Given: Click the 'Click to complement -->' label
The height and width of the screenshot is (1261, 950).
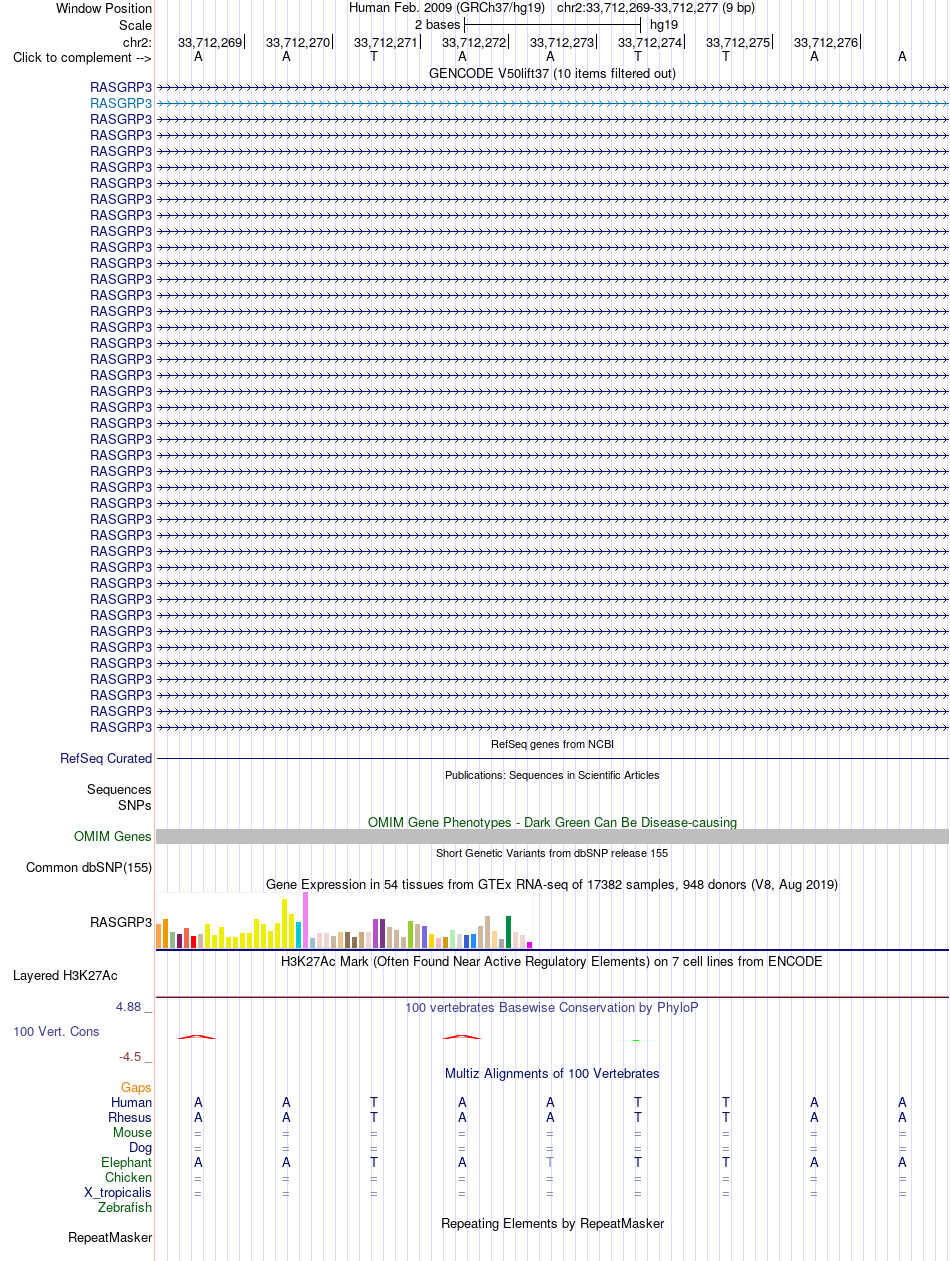Looking at the screenshot, I should (82, 57).
